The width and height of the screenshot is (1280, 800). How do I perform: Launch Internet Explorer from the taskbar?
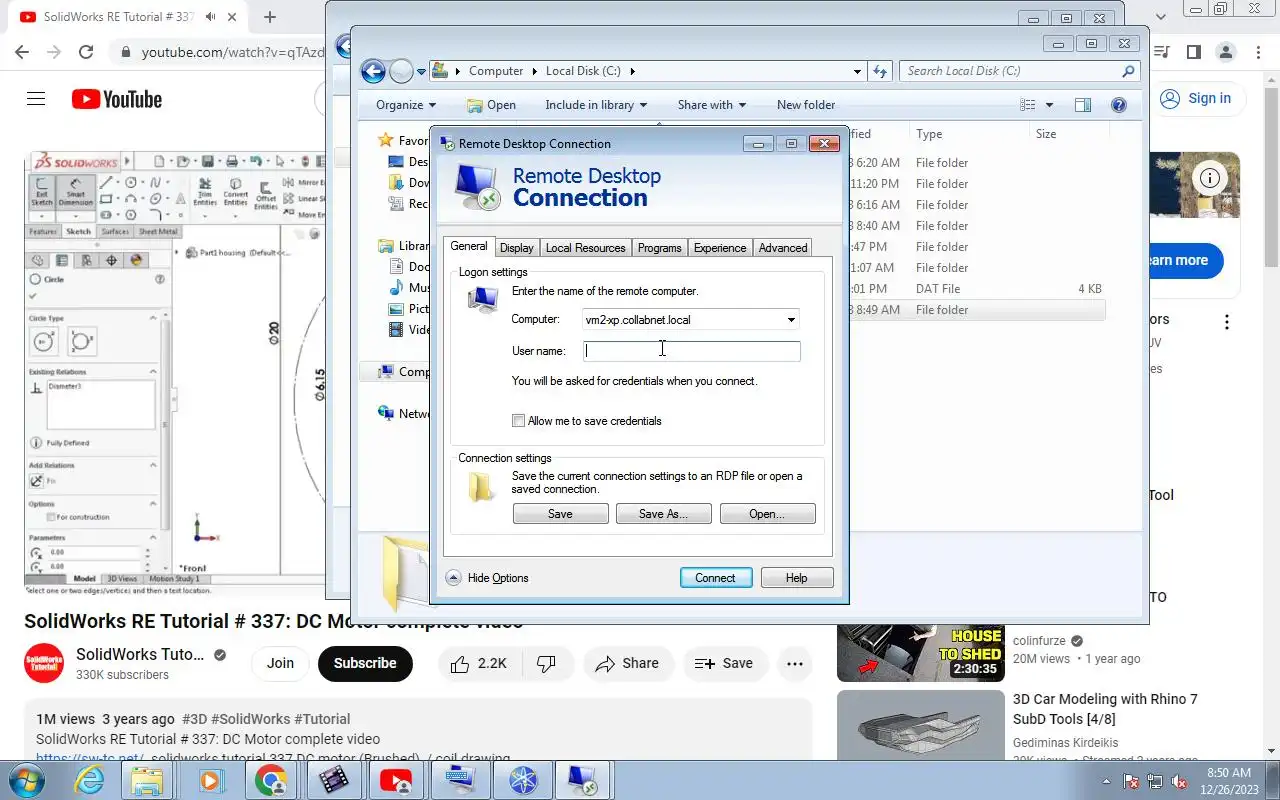click(89, 780)
